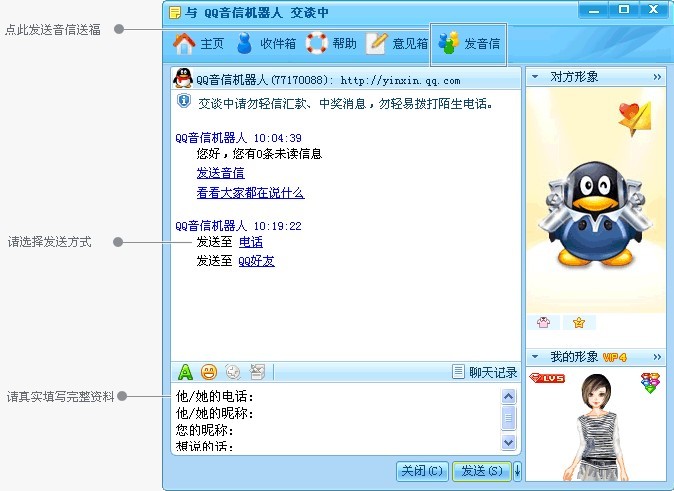The height and width of the screenshot is (491, 674).
Task: Open the emoticon smiley face picker
Action: (209, 372)
